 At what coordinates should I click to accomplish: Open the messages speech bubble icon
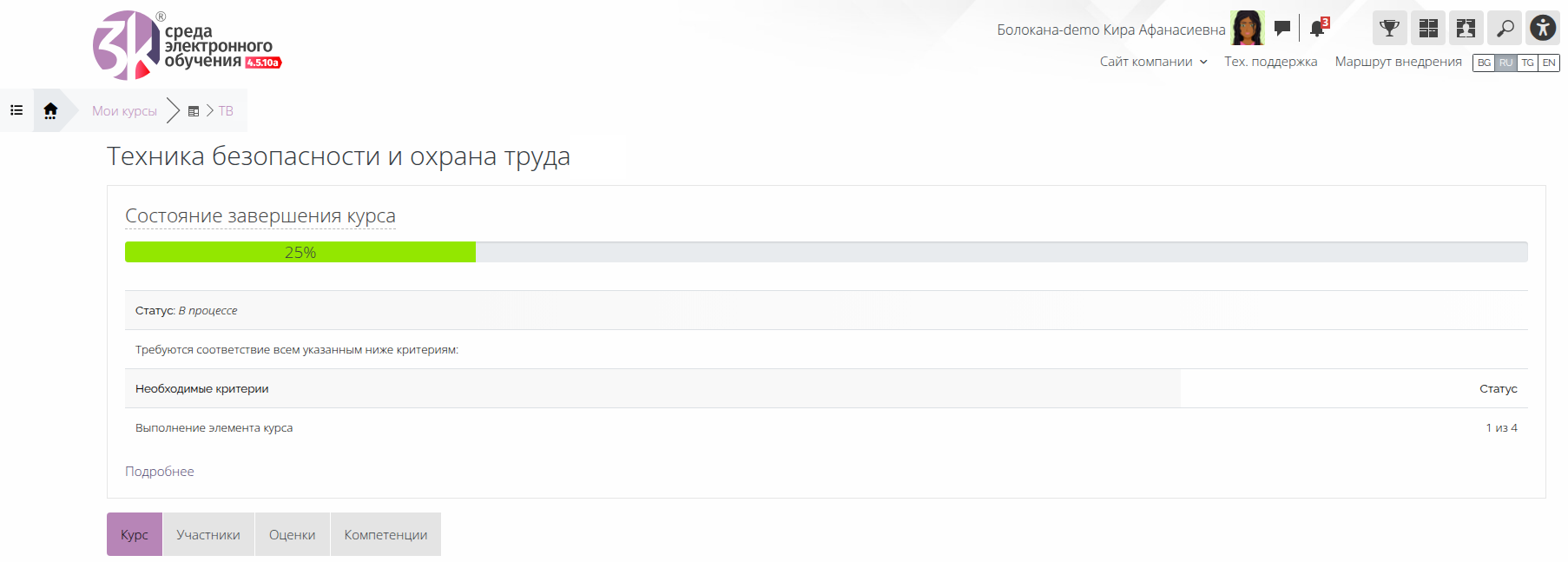click(x=1282, y=29)
